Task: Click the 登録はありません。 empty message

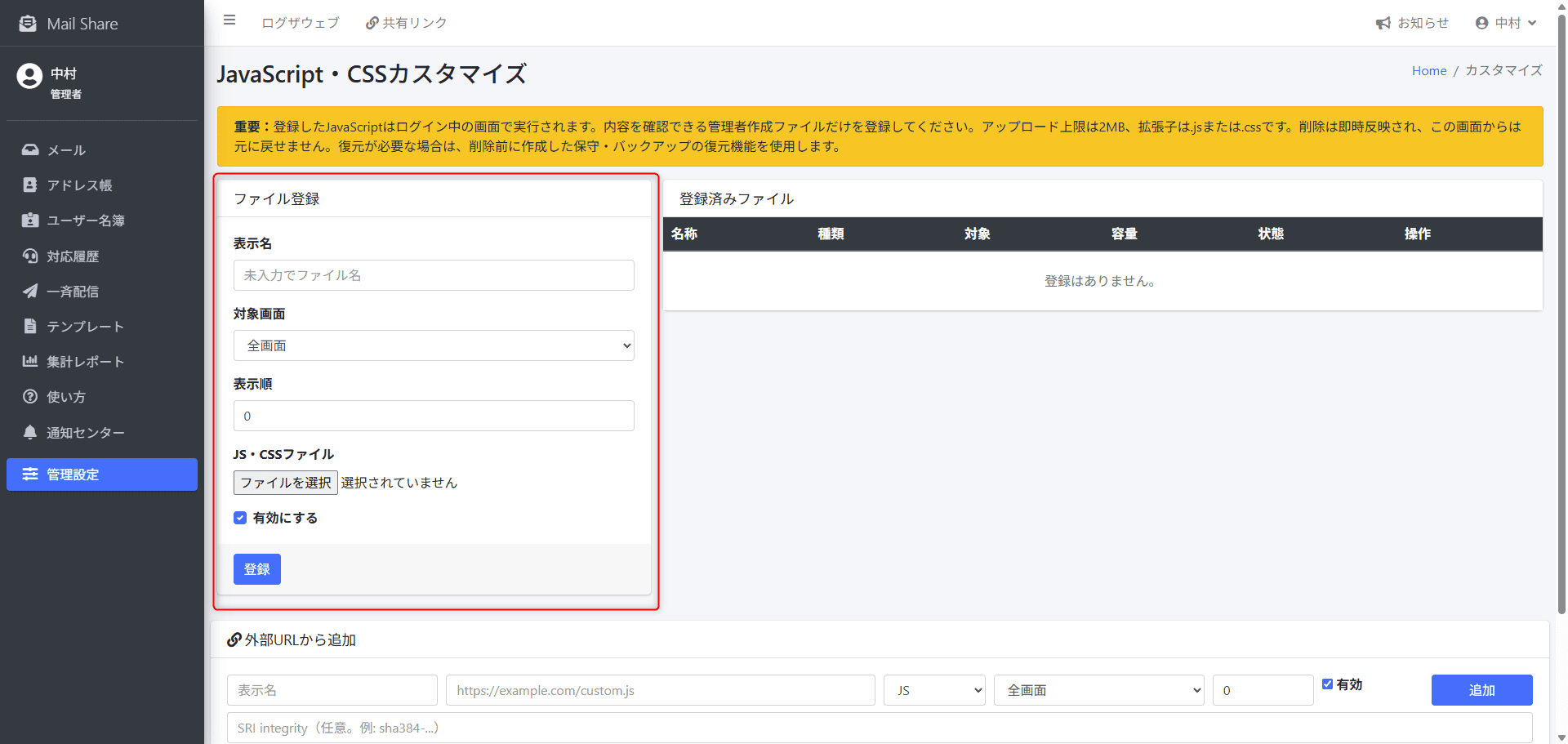Action: coord(1100,281)
